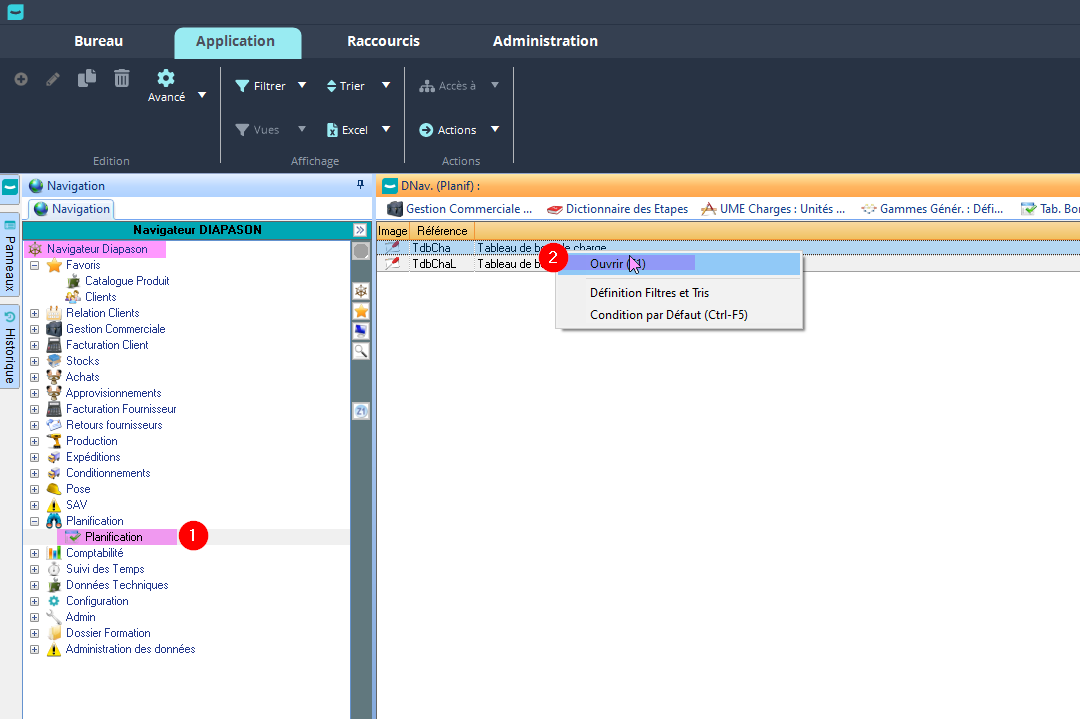Viewport: 1080px width, 719px height.
Task: Open the Actions dropdown arrow
Action: point(494,130)
